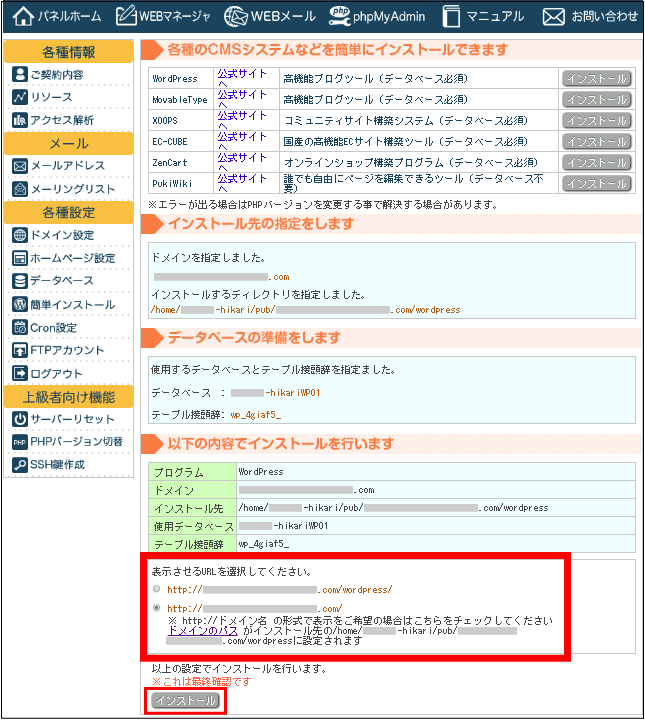Click the ご契約内容 person icon
The width and height of the screenshot is (645, 720).
(x=20, y=74)
